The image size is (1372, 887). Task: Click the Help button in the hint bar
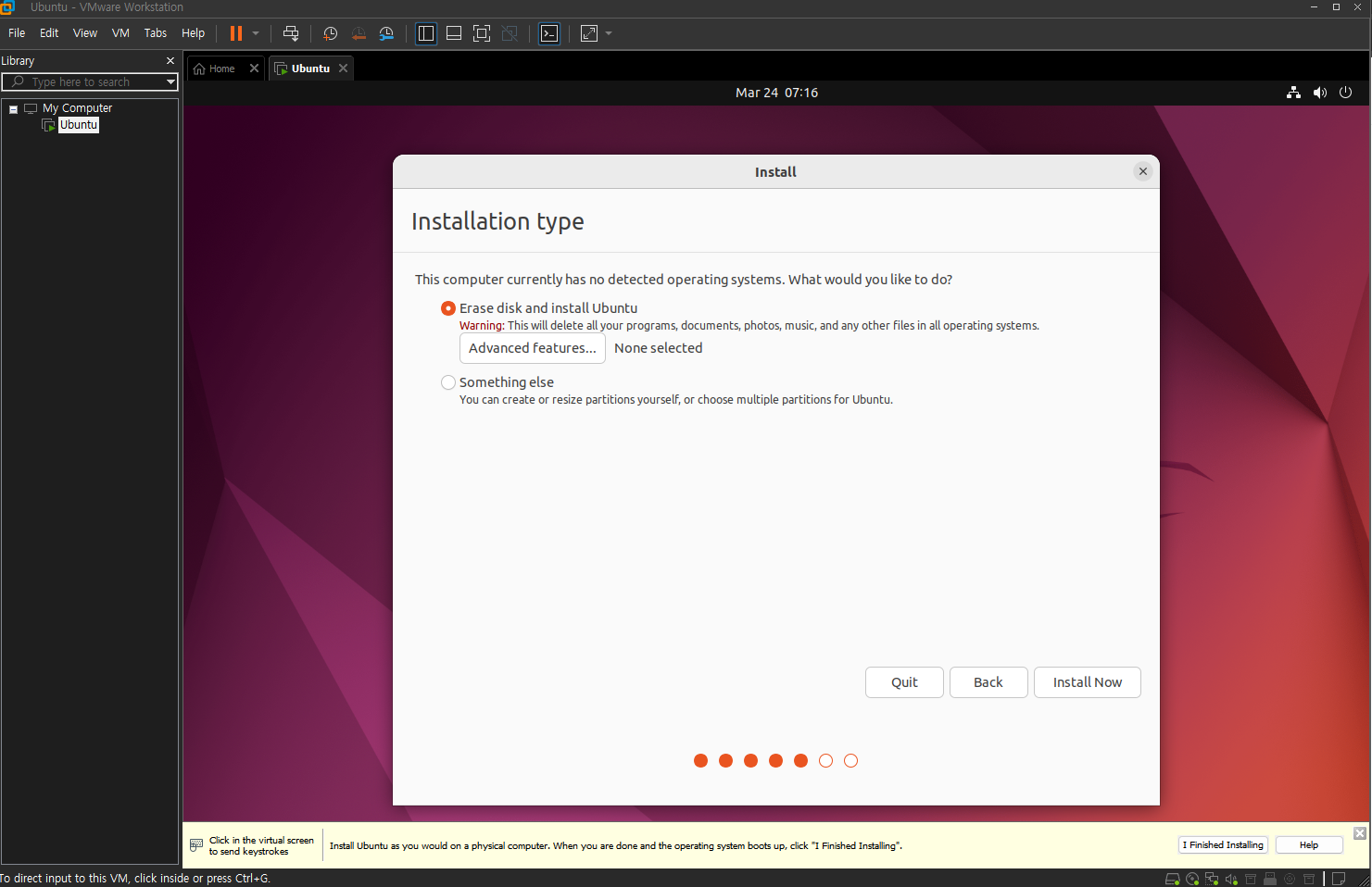[1309, 845]
